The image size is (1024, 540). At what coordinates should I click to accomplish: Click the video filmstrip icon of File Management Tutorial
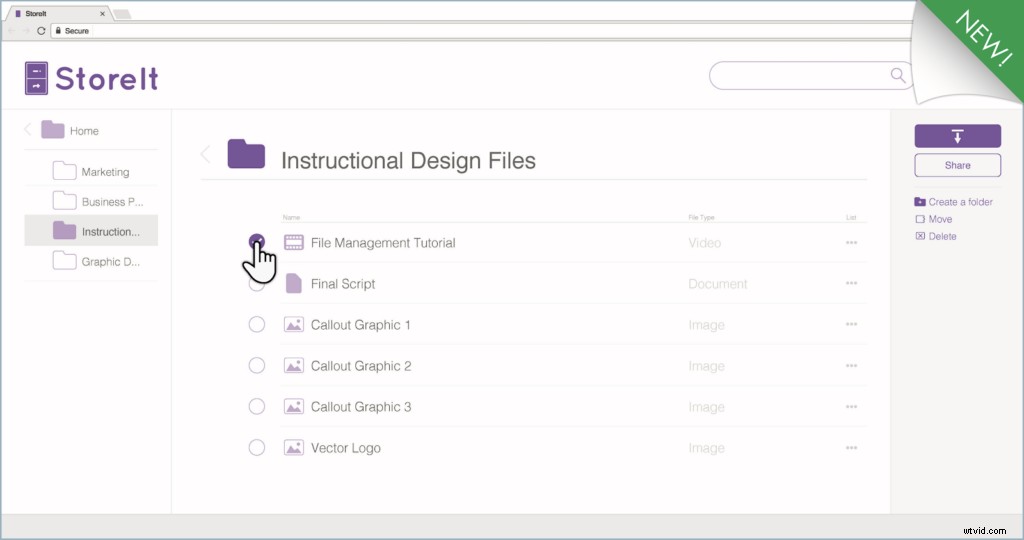pyautogui.click(x=294, y=242)
